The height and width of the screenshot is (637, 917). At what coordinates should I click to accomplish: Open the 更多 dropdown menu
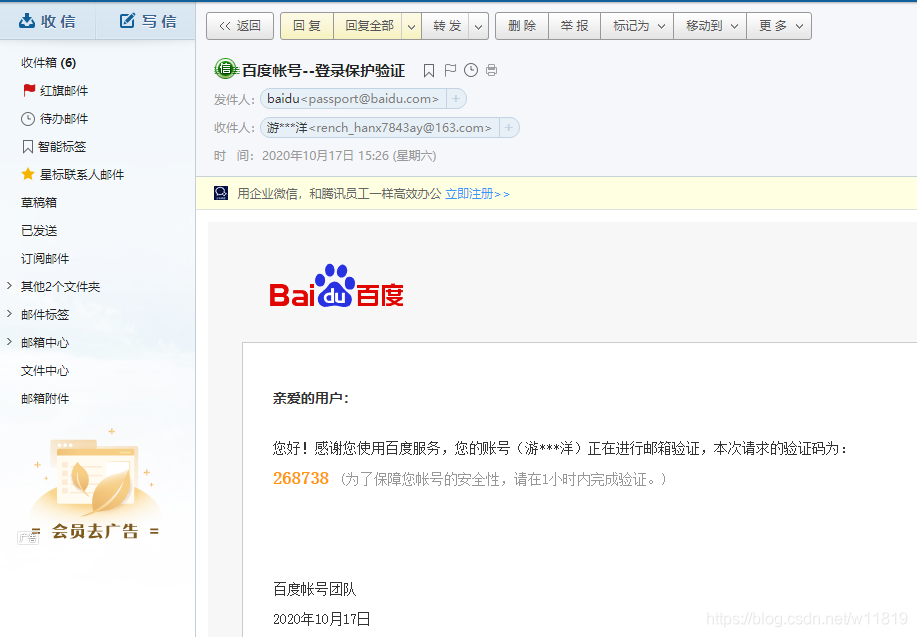(x=779, y=26)
